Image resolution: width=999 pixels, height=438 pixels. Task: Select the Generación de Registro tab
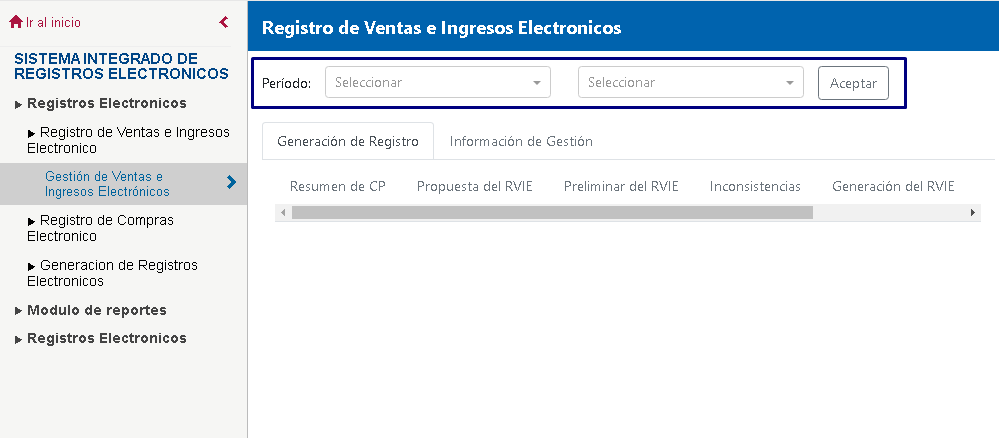pyautogui.click(x=348, y=142)
